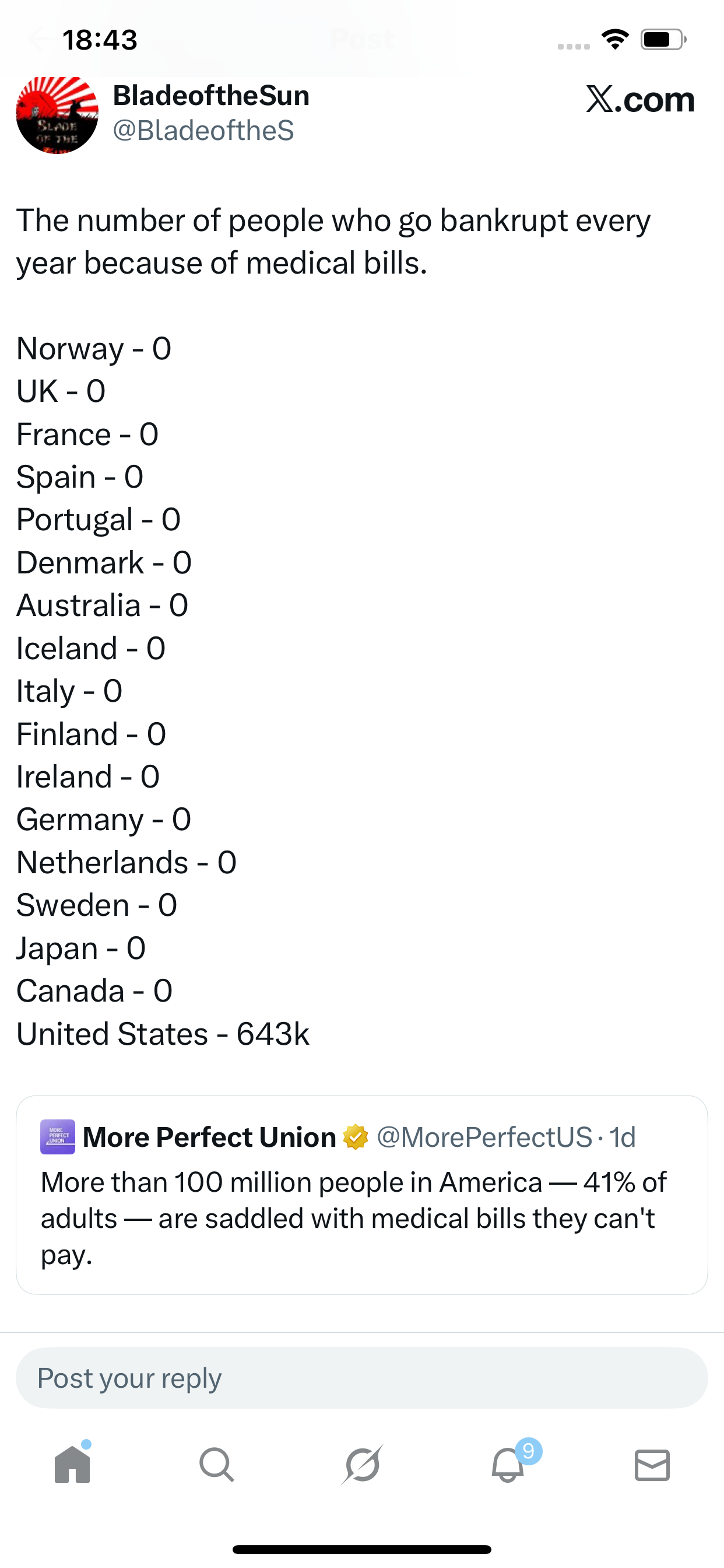Open the Messages envelope icon
The image size is (724, 1568).
point(652,1465)
